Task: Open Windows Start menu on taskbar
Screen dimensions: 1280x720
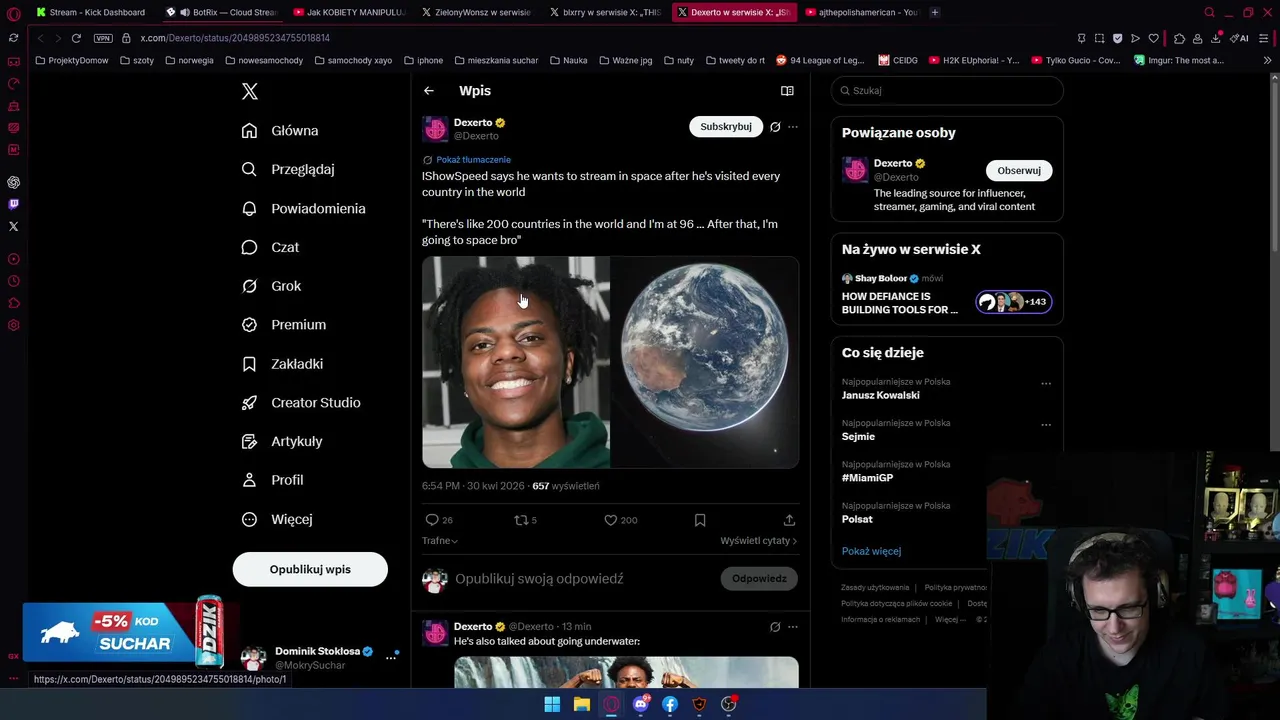Action: [x=552, y=705]
